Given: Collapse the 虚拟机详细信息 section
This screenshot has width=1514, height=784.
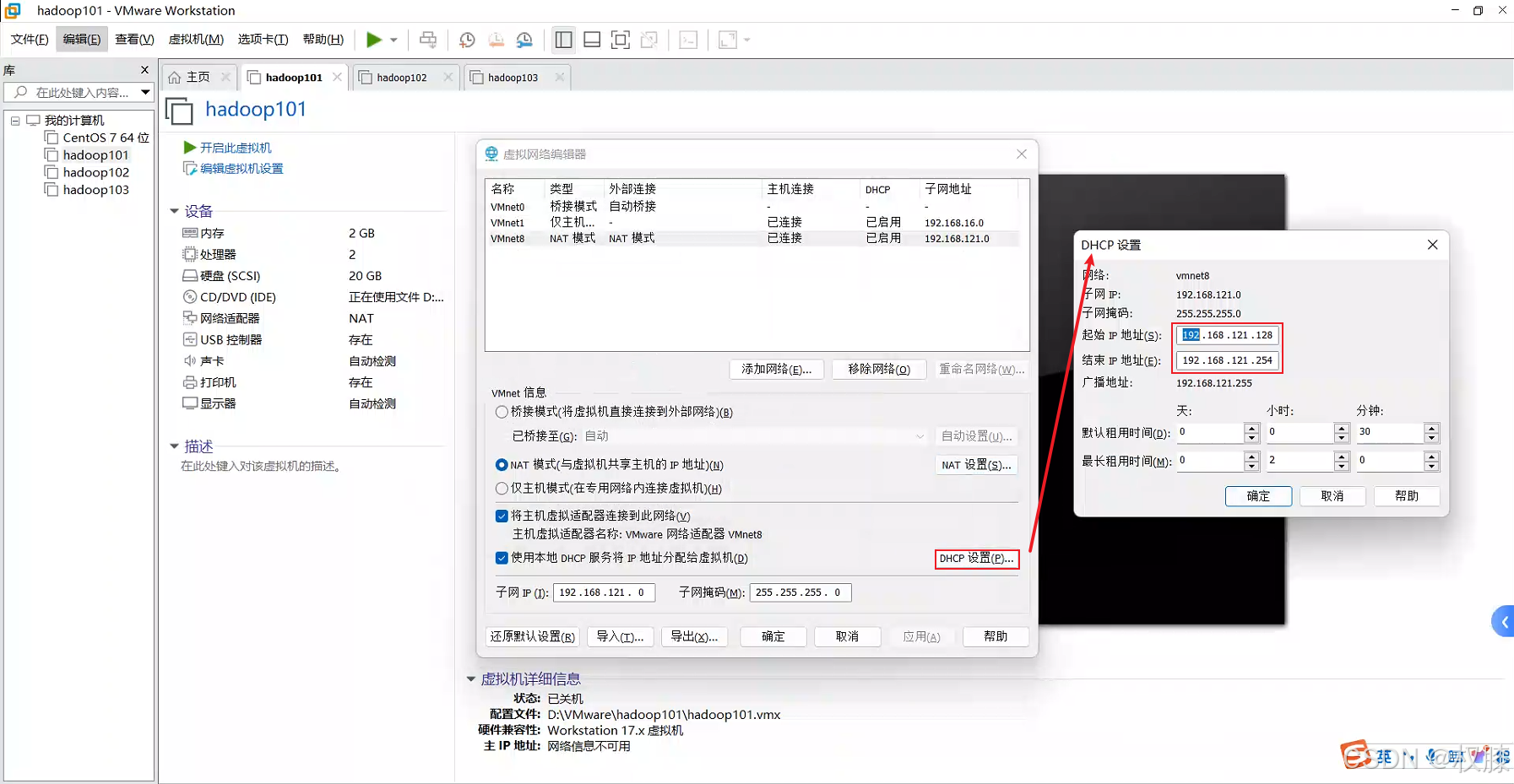Looking at the screenshot, I should (470, 679).
